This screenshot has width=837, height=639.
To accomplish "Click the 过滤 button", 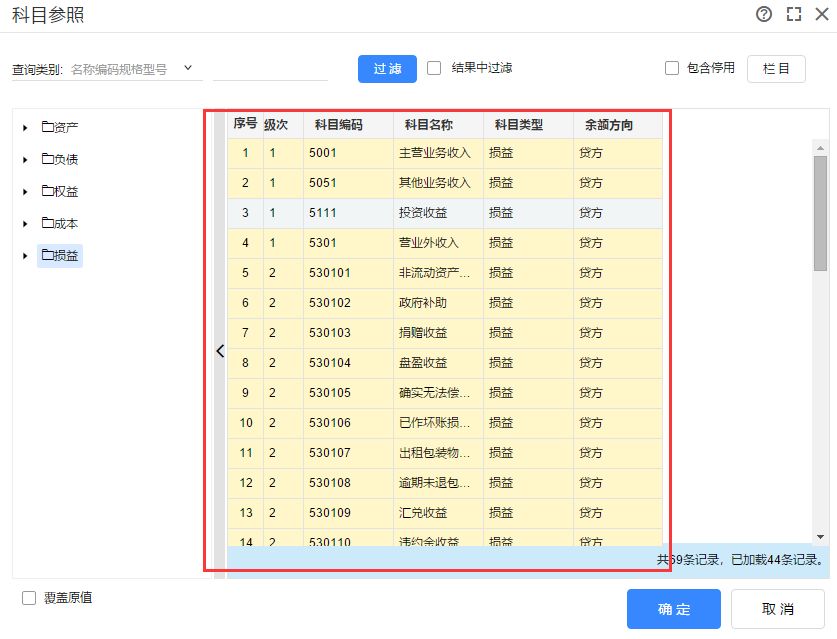I will click(x=387, y=69).
